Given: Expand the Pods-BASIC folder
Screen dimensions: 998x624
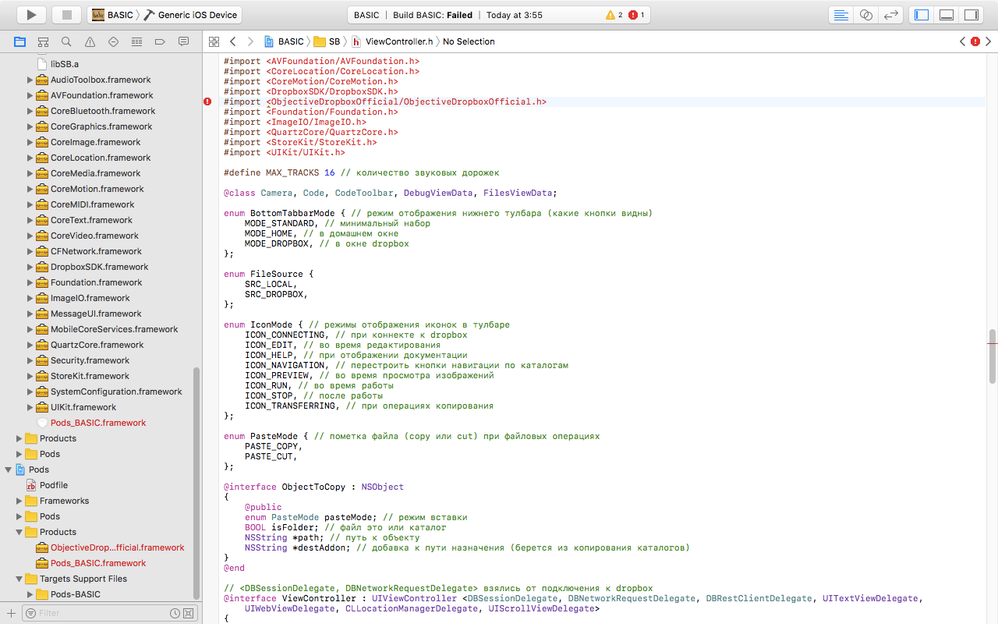Looking at the screenshot, I should 30,595.
